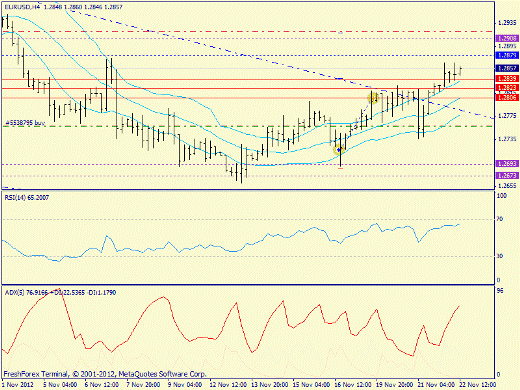Click the 1.2935 axis value

click(507, 23)
